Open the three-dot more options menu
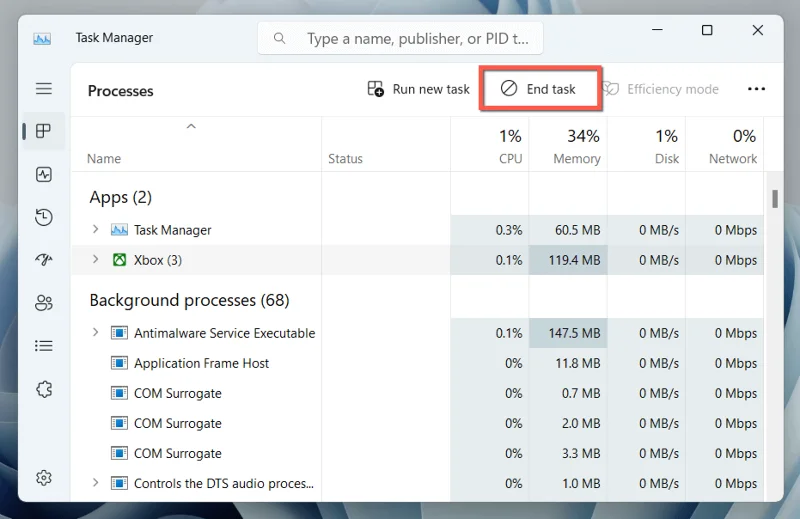This screenshot has height=519, width=800. (756, 89)
